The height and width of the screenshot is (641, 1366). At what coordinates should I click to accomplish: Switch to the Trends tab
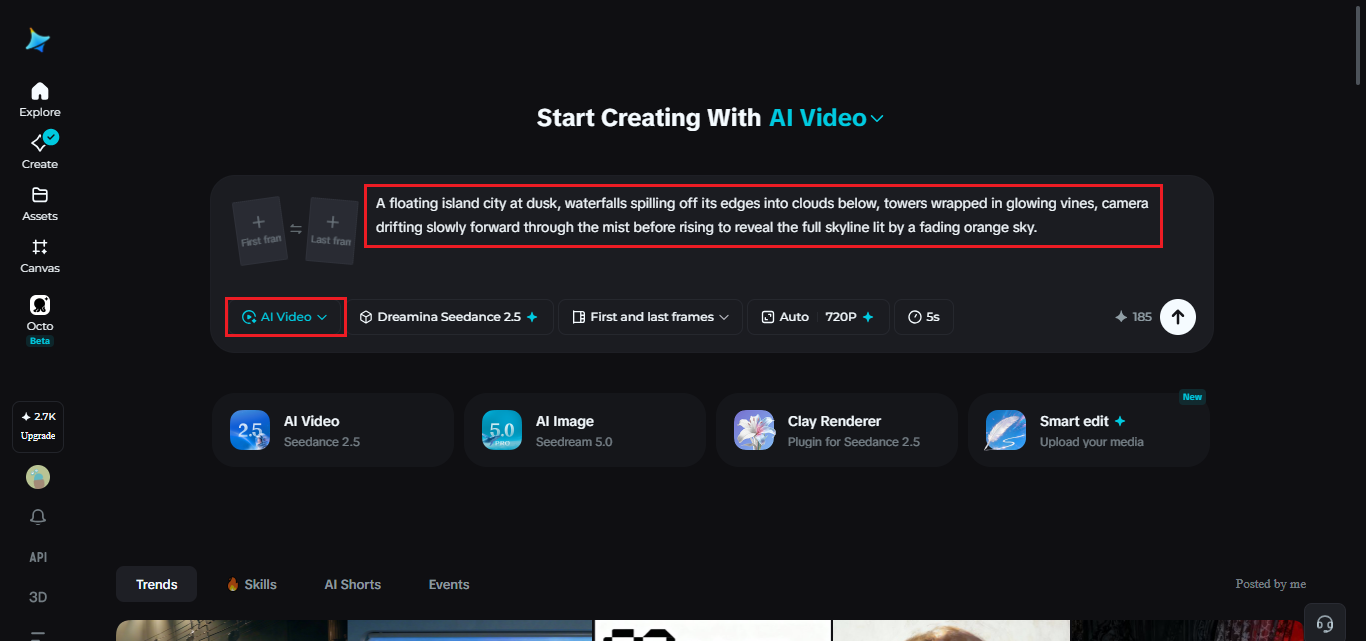[157, 584]
